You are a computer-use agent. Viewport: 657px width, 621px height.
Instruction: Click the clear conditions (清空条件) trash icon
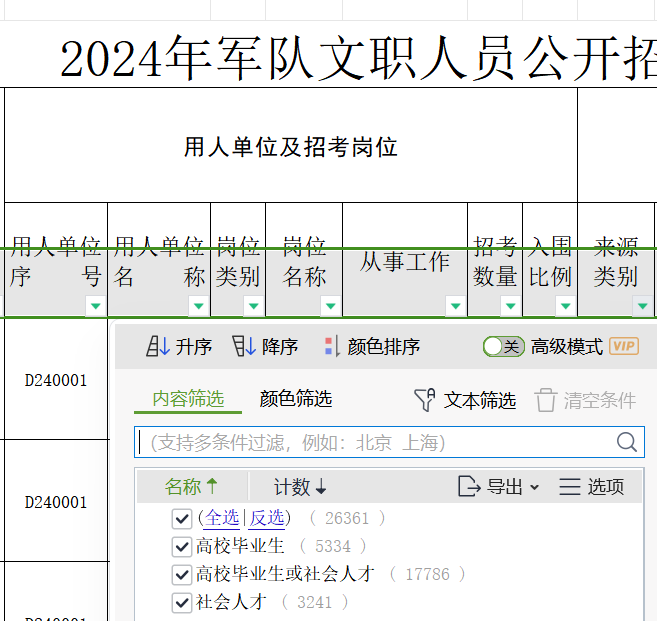[x=545, y=401]
